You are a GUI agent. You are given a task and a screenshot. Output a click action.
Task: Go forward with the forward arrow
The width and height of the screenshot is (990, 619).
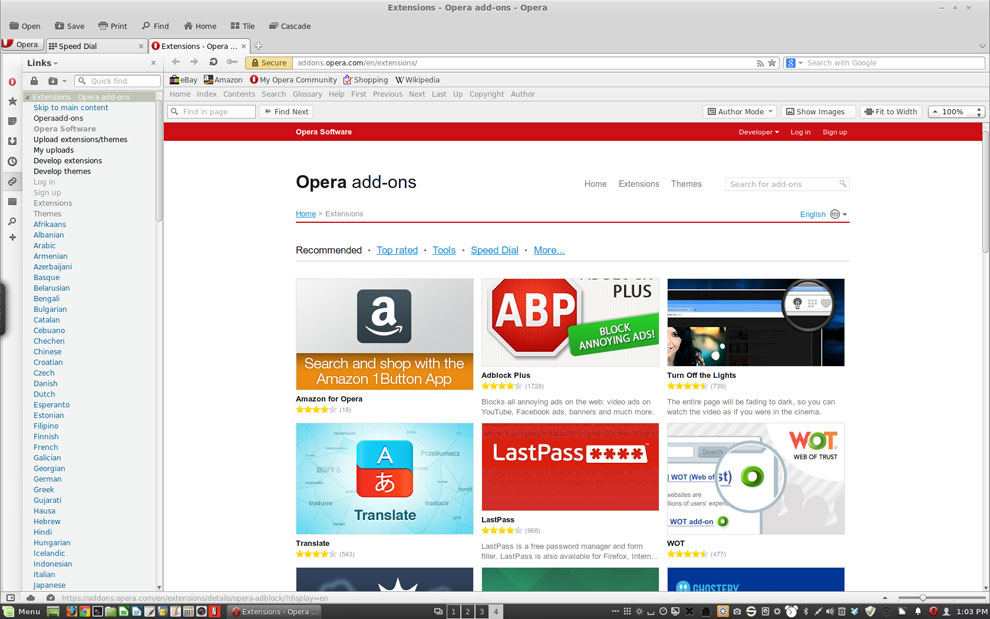click(x=194, y=62)
